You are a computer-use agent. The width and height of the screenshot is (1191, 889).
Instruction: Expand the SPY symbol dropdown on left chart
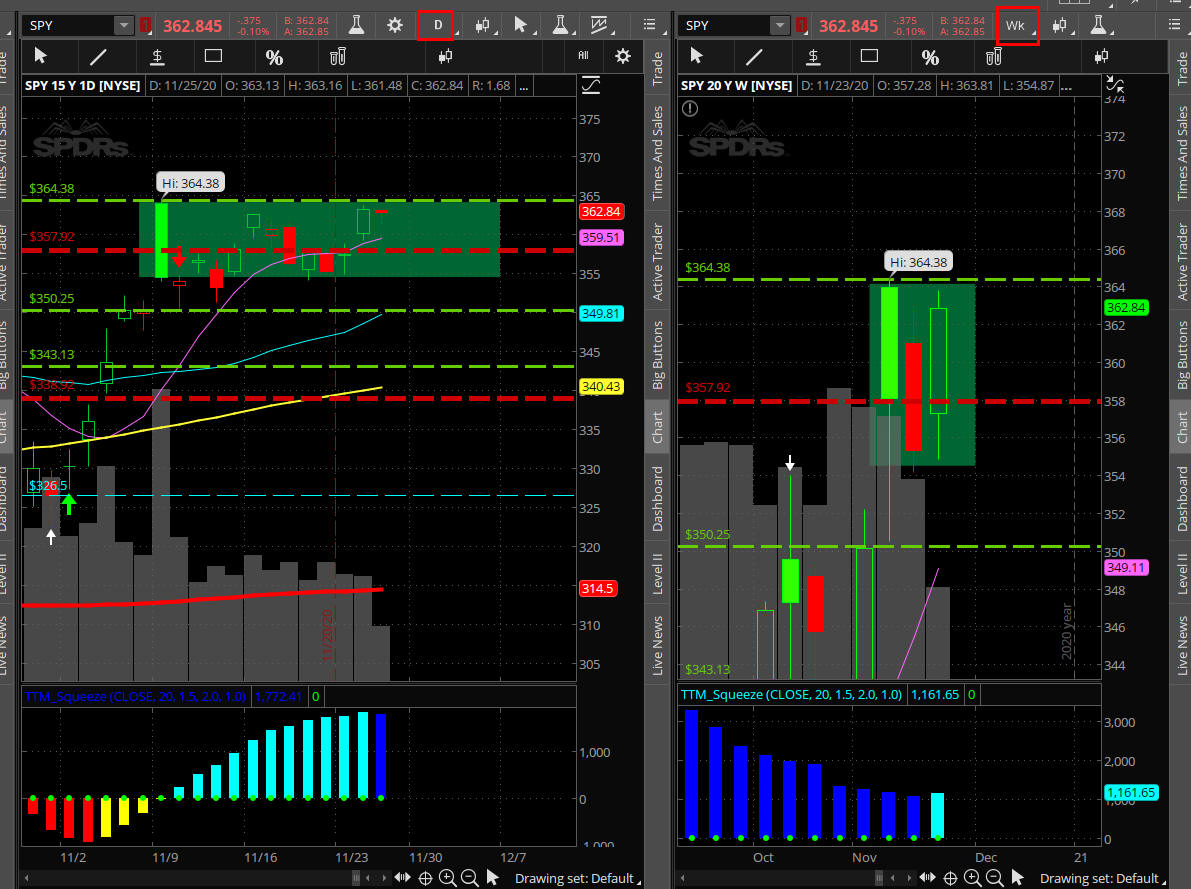click(x=123, y=25)
